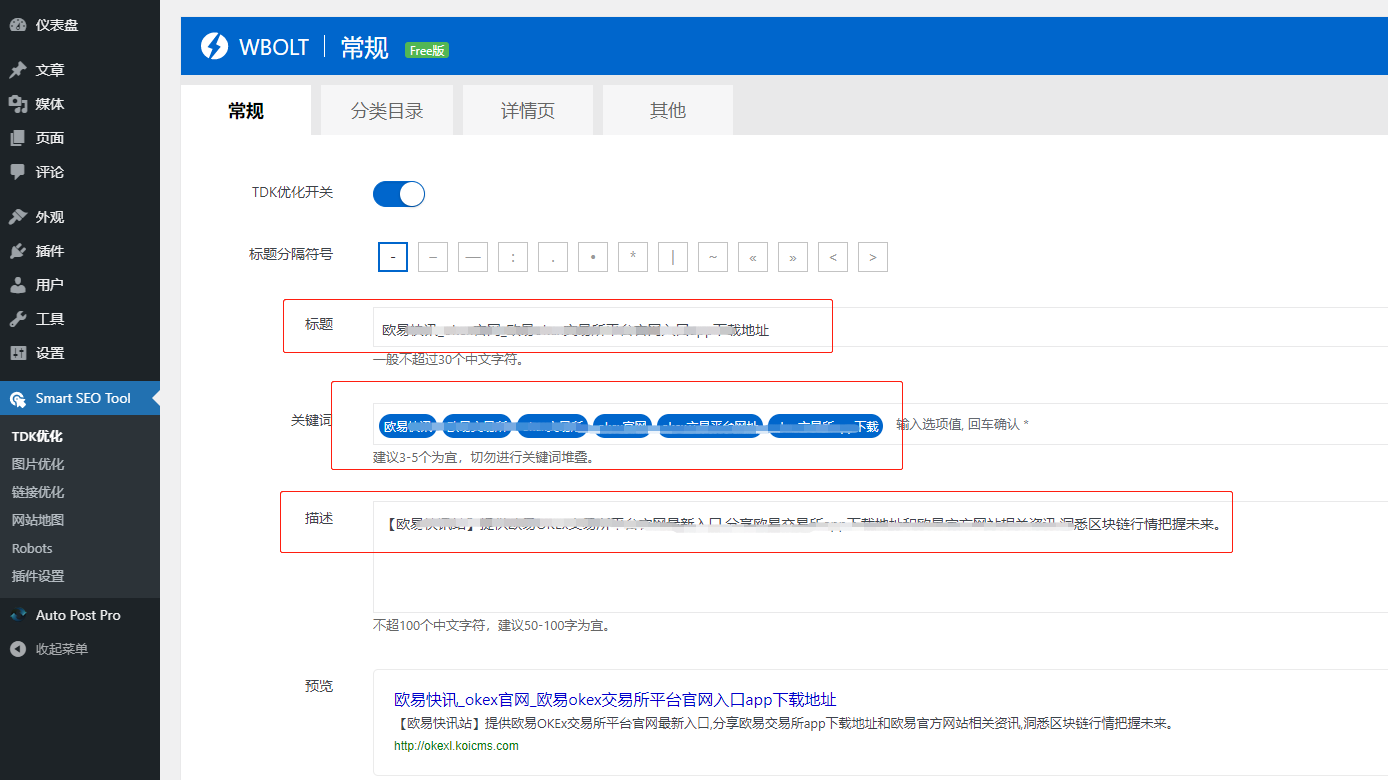Open the 链接优化 submenu item

(x=37, y=492)
